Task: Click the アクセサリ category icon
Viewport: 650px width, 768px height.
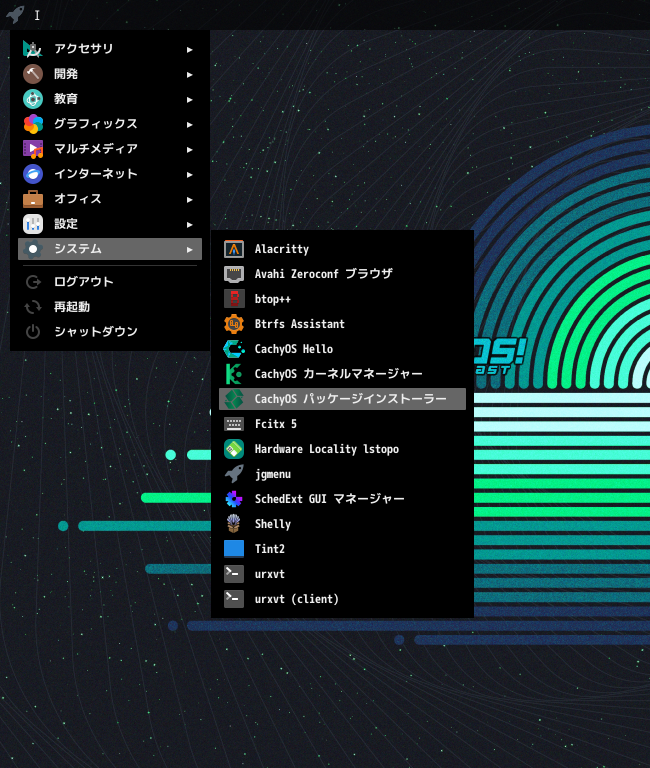Action: [x=33, y=49]
